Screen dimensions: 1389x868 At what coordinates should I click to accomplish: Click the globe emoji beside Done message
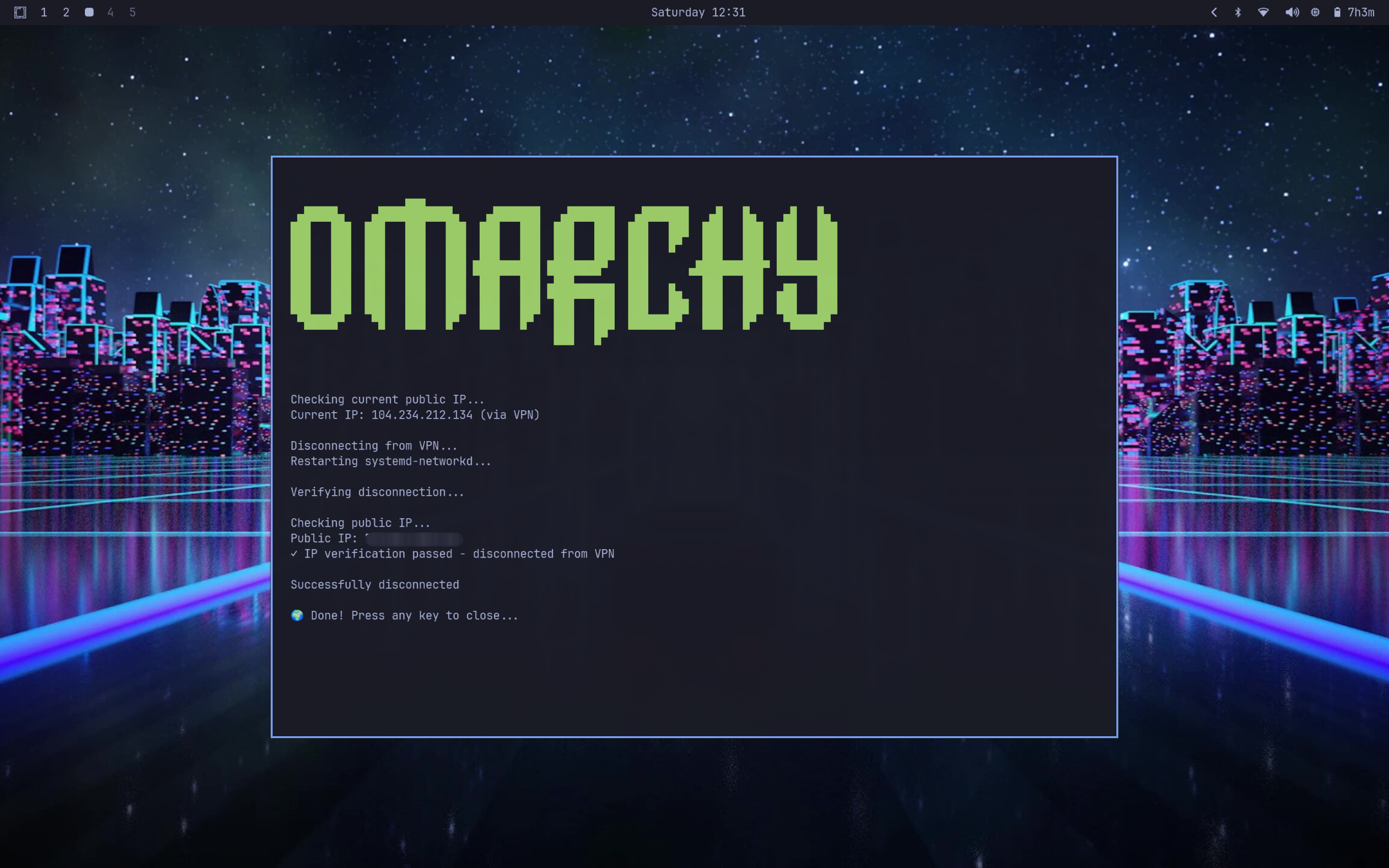[x=297, y=615]
